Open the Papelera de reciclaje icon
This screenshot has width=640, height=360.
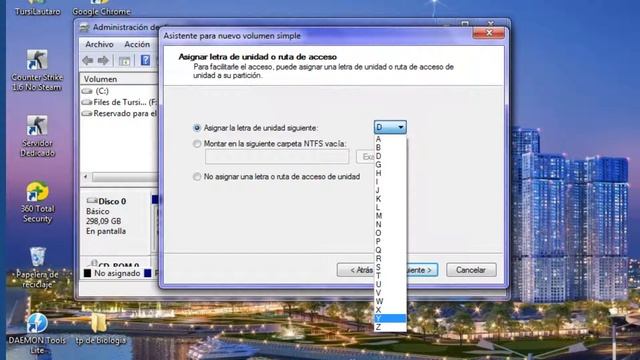pos(37,267)
